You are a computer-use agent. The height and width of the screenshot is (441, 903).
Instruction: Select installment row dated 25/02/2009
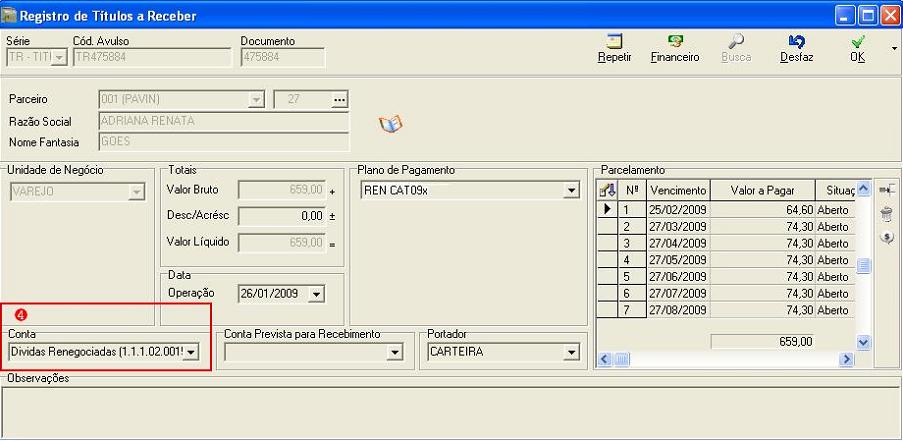[x=726, y=210]
